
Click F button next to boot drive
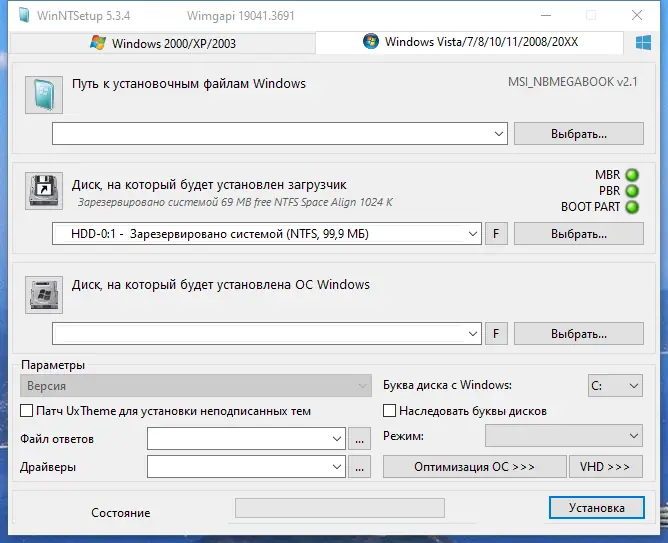(x=496, y=234)
